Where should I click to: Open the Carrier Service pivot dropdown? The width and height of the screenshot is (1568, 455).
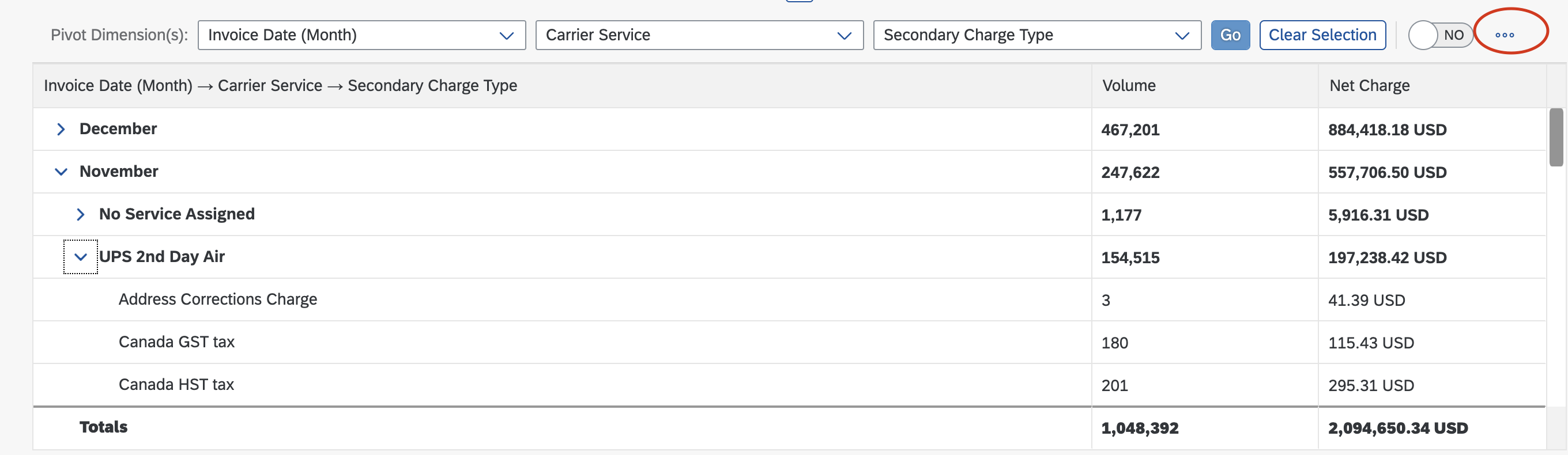tap(699, 35)
